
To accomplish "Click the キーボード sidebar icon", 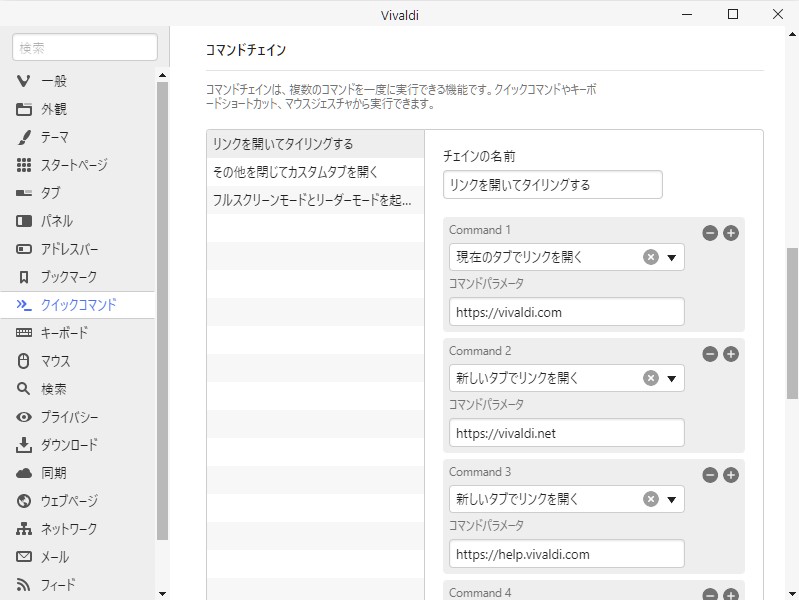I will pos(23,333).
